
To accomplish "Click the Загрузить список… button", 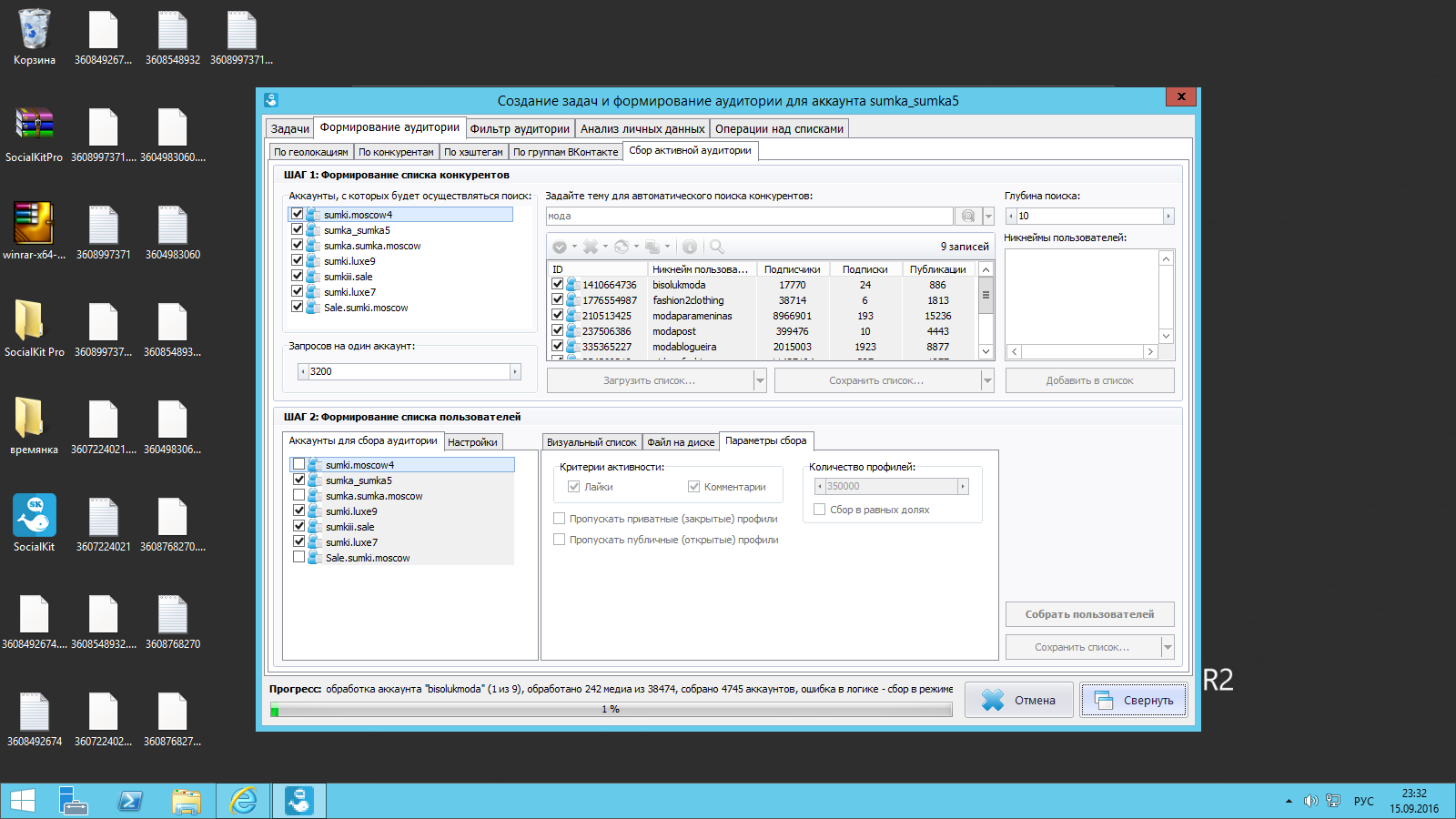I will tap(650, 380).
